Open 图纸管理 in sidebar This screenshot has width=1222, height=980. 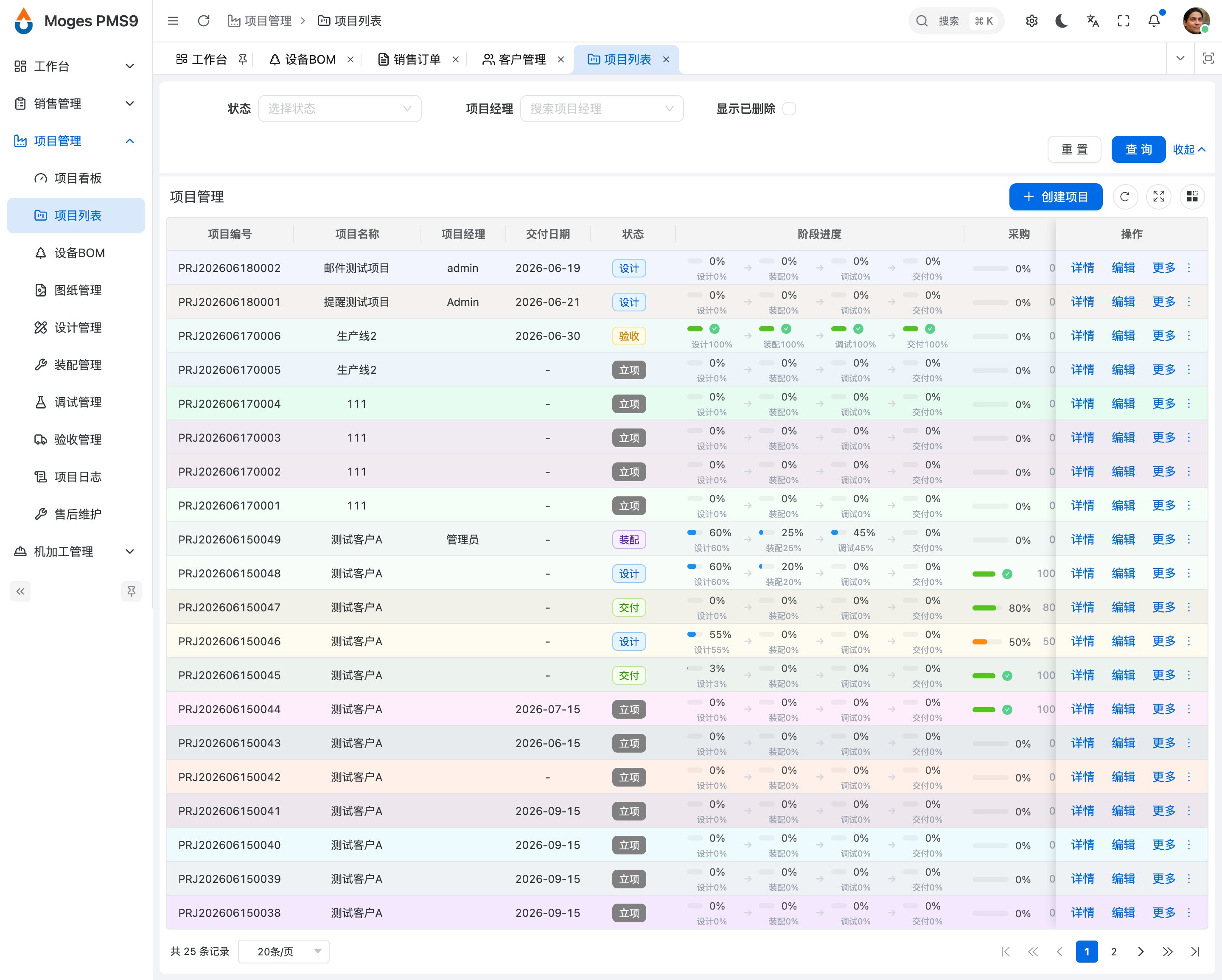76,291
